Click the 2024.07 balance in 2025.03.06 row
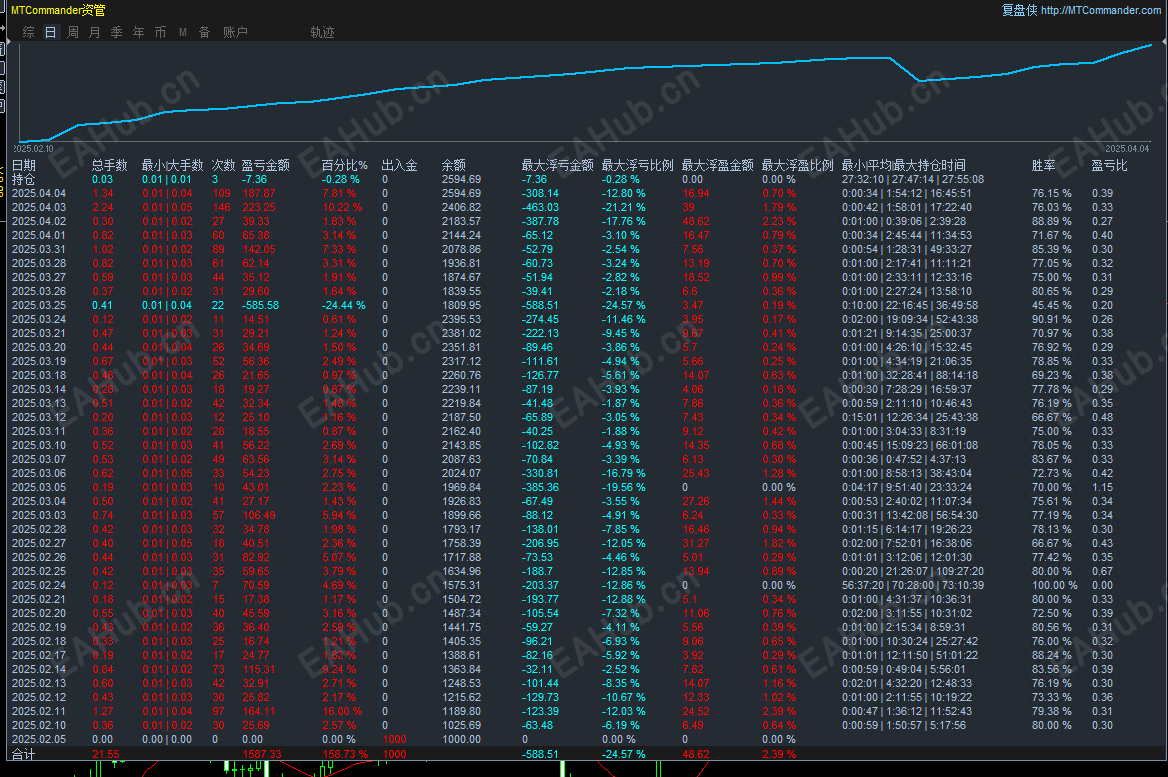This screenshot has width=1168, height=777. pyautogui.click(x=461, y=473)
